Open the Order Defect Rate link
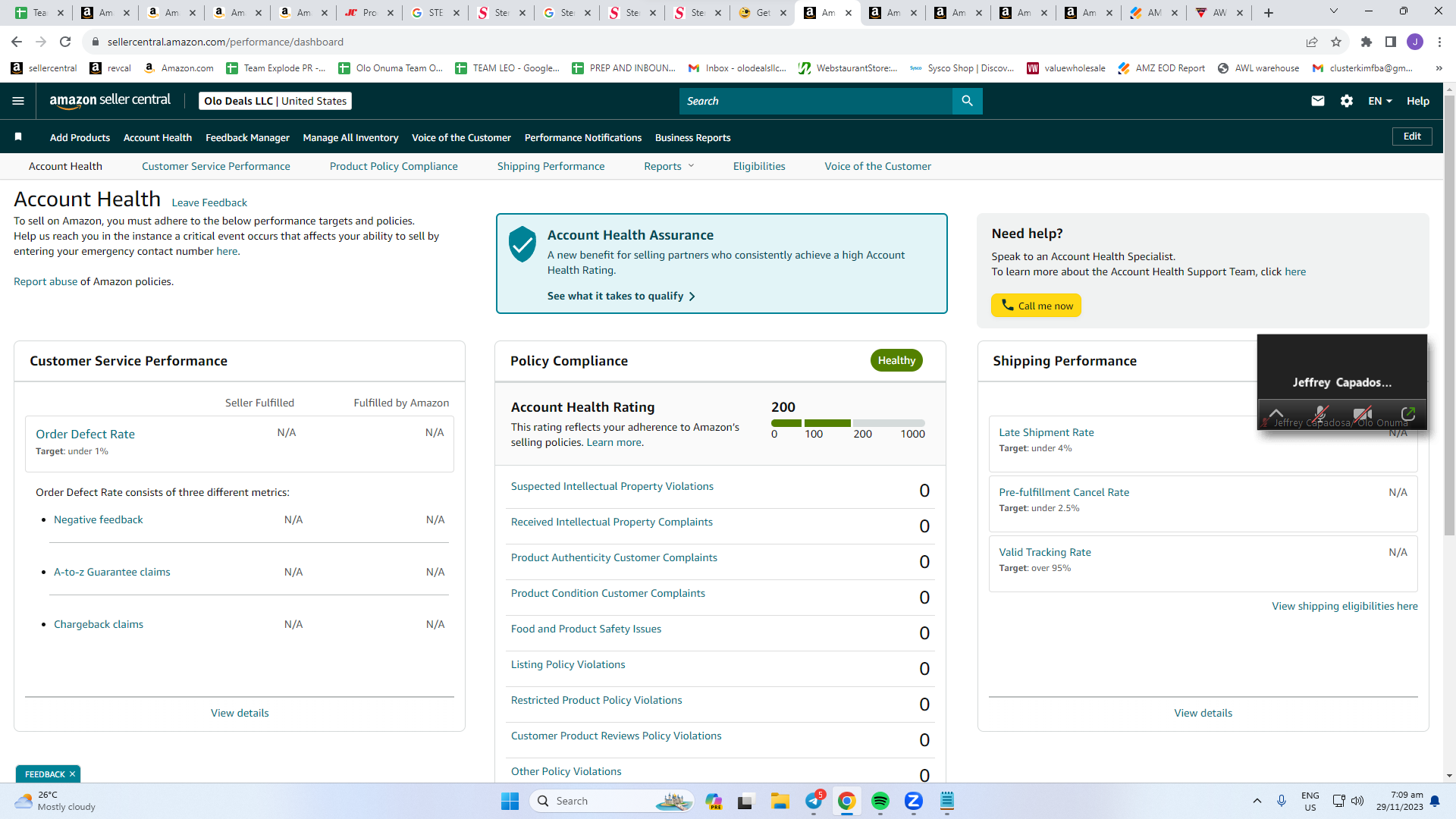This screenshot has height=819, width=1456. pyautogui.click(x=86, y=434)
